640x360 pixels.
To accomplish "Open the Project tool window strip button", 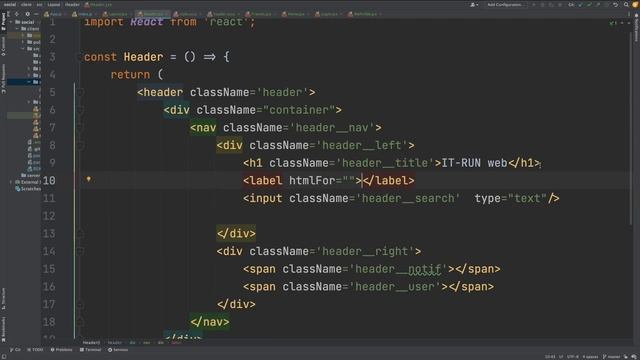I will tap(3, 21).
